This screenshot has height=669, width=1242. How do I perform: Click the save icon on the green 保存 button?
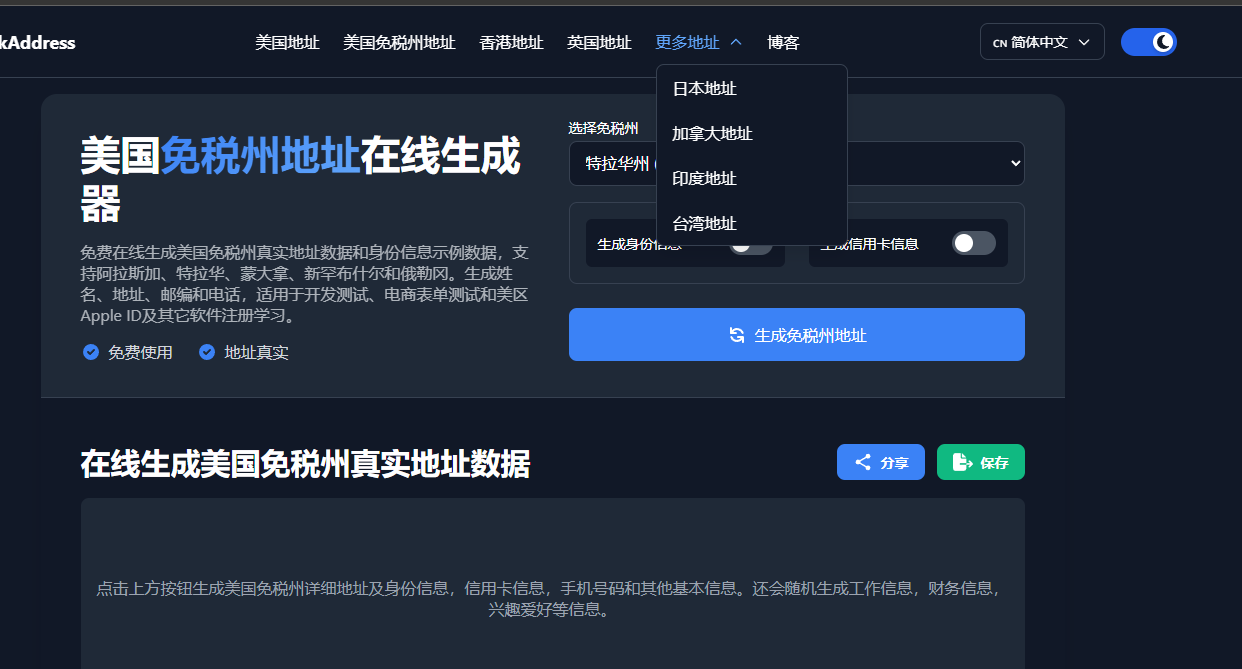tap(961, 461)
